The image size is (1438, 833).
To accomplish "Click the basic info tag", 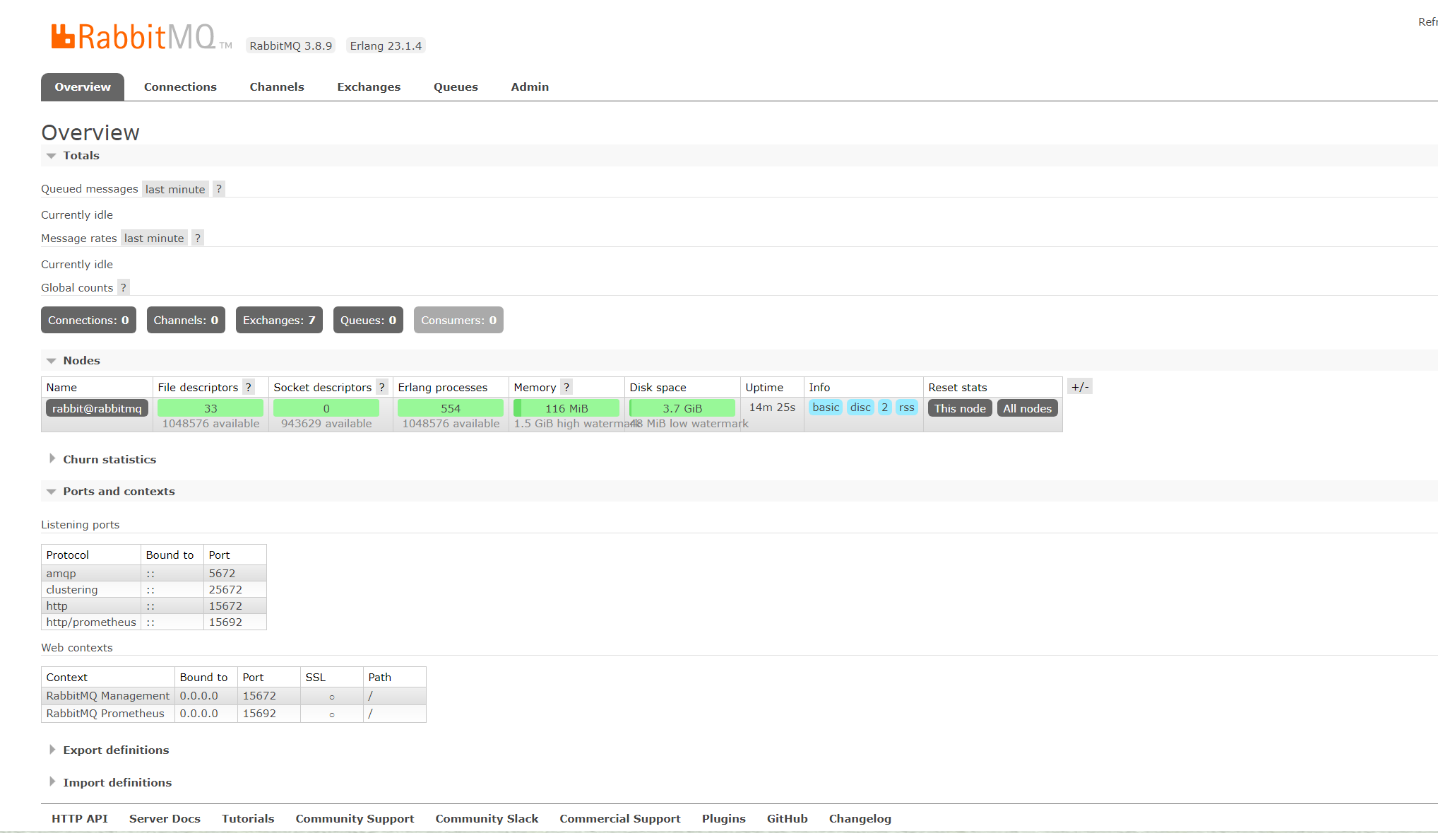I will (x=826, y=407).
